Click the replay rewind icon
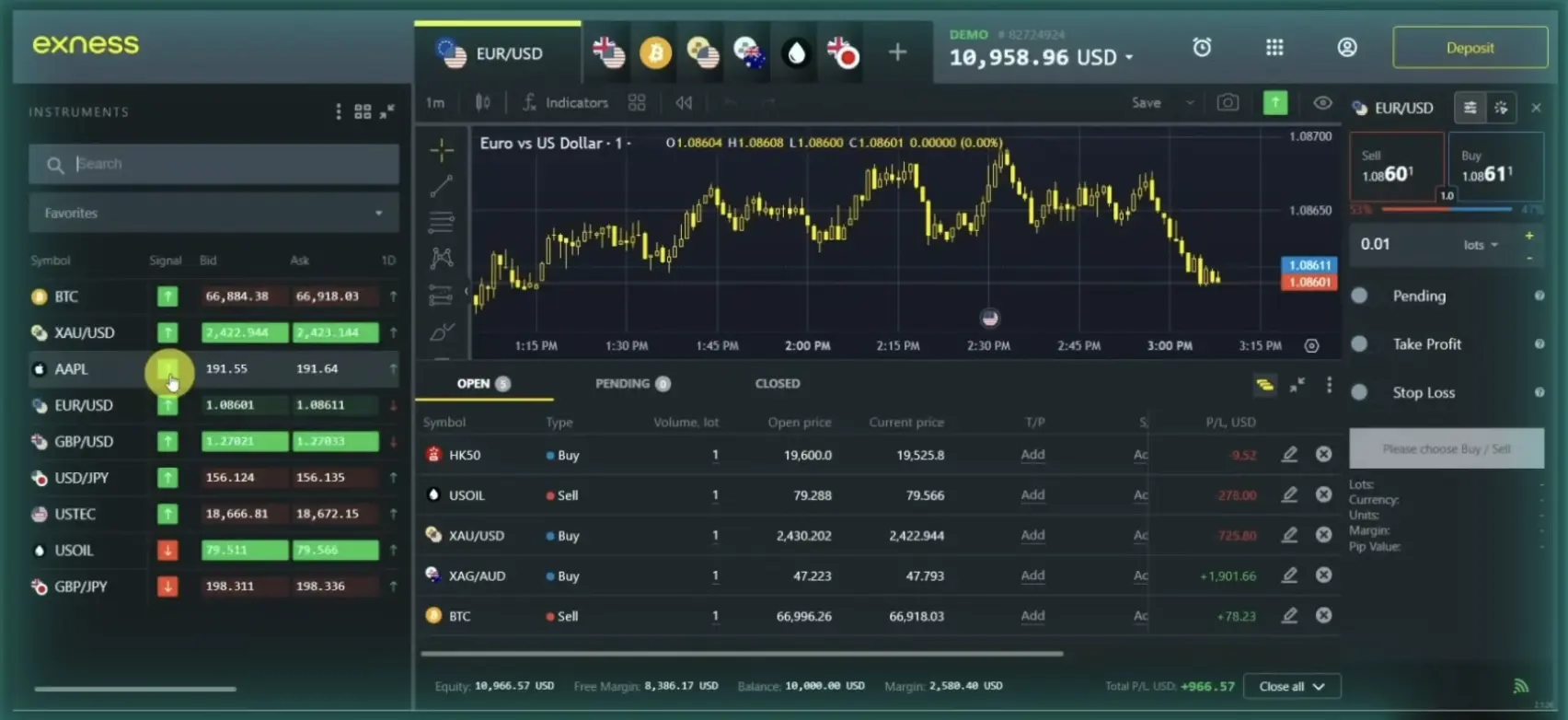Screen dimensions: 1568x720 pyautogui.click(x=684, y=102)
